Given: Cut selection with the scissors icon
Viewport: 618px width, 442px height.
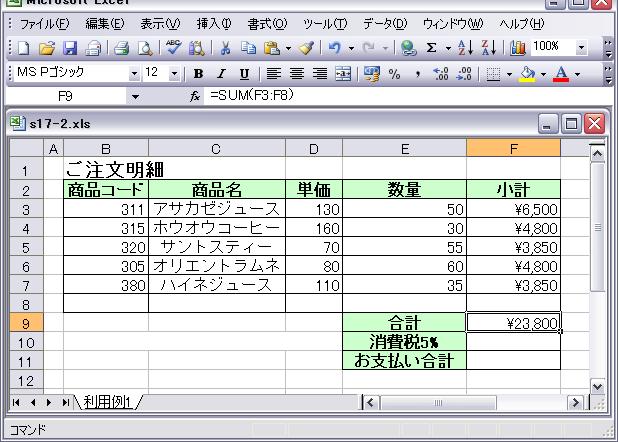Looking at the screenshot, I should [x=225, y=48].
